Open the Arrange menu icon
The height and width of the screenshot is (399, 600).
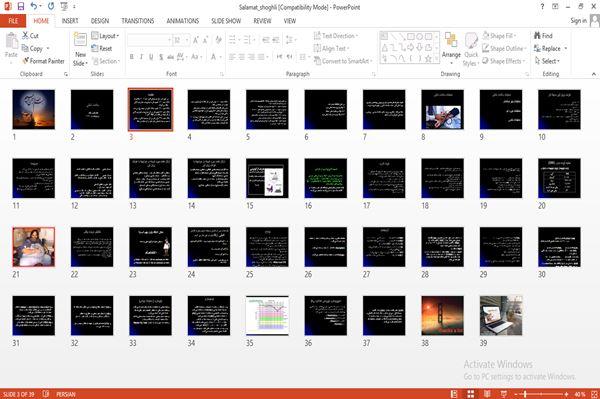point(451,40)
